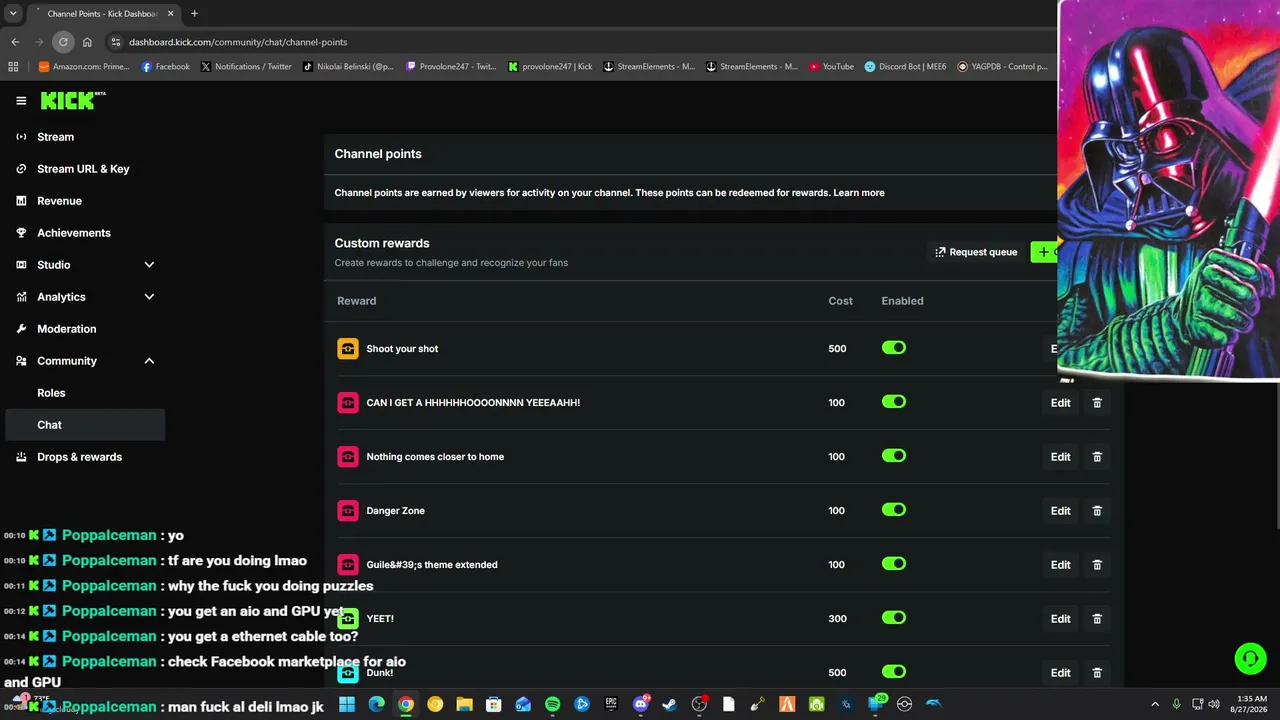This screenshot has height=720, width=1280.
Task: Expand the Studio section chevron
Action: (x=149, y=265)
